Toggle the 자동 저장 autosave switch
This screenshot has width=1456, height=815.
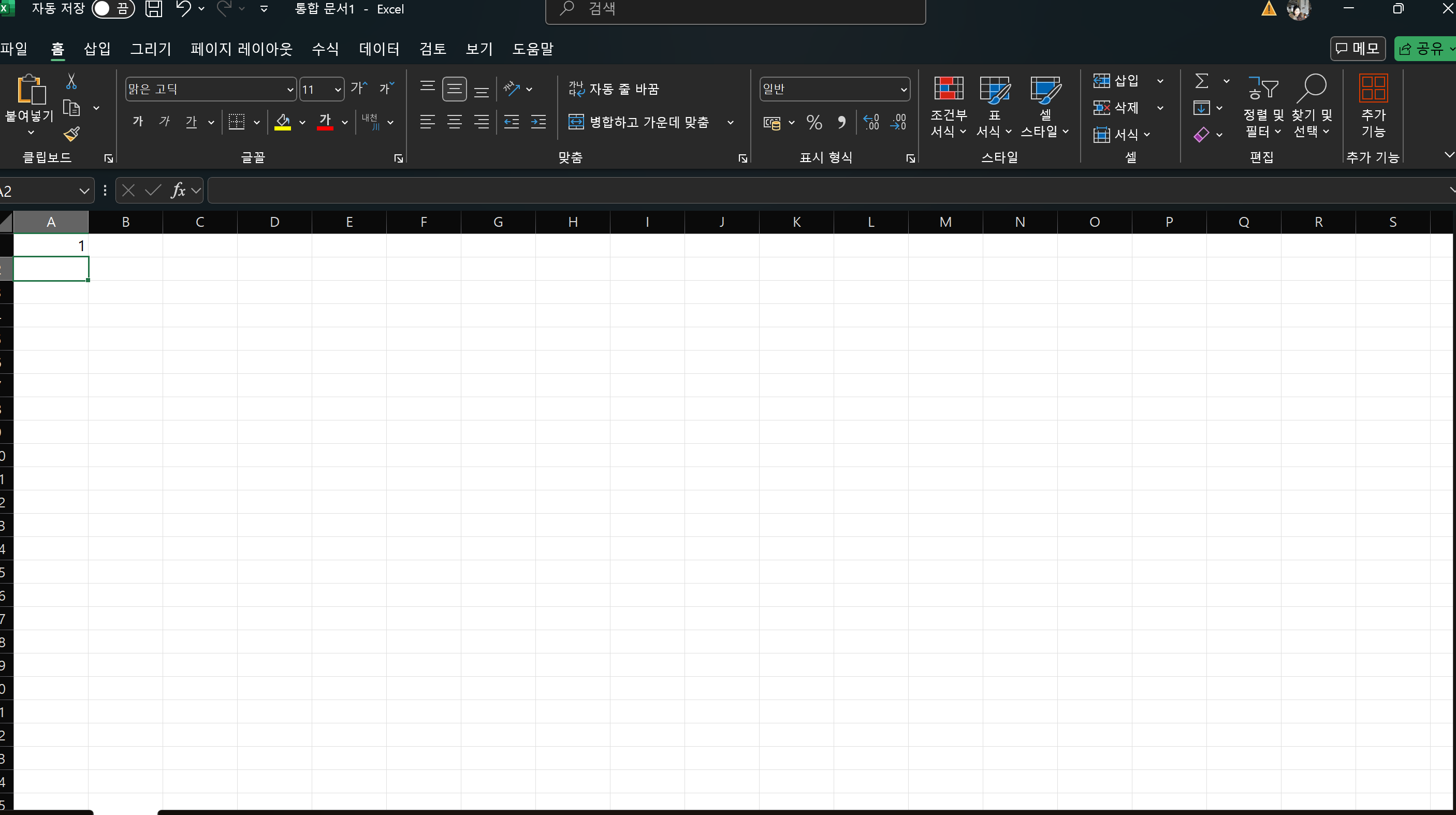pos(112,9)
